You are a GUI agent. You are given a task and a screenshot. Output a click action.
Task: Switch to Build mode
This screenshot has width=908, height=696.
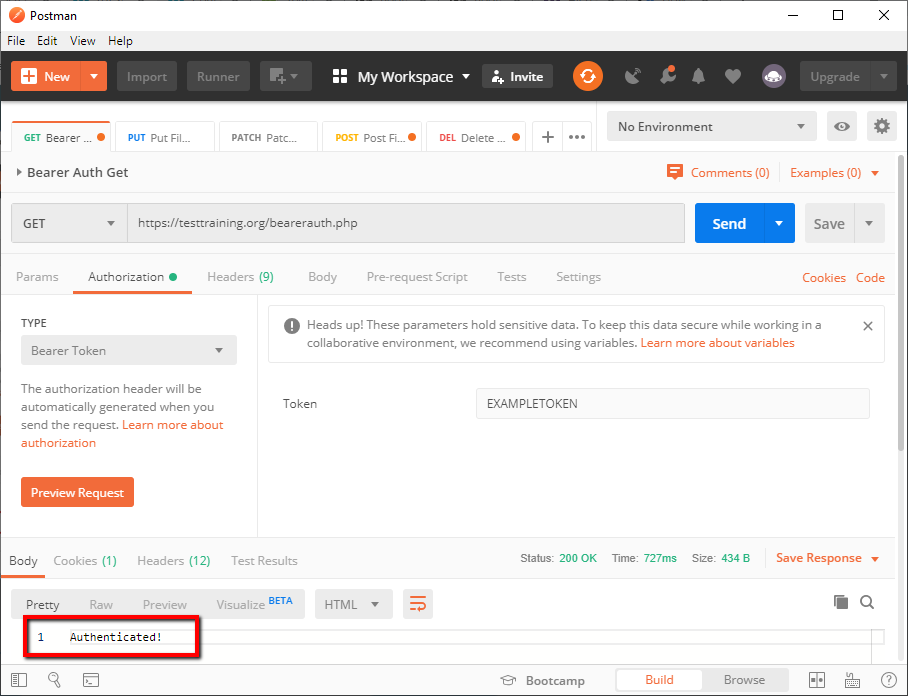coord(659,680)
